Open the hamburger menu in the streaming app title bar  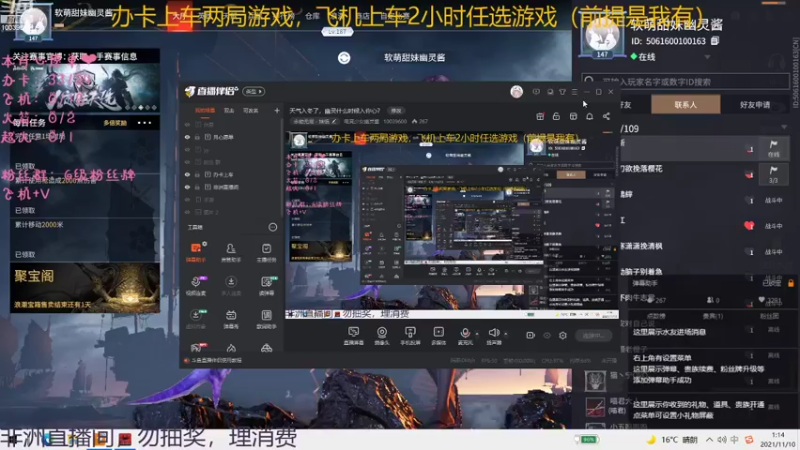pos(574,92)
